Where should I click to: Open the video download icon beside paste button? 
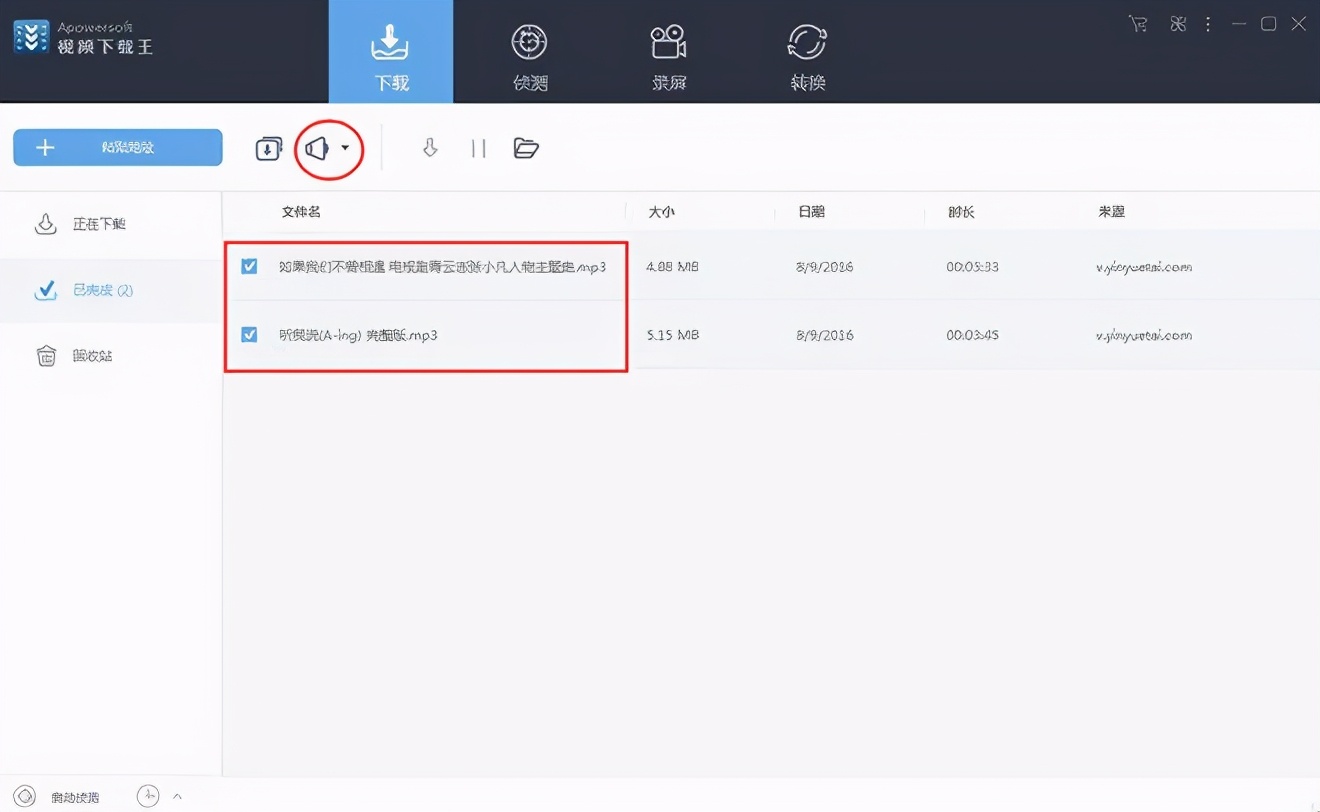coord(268,147)
